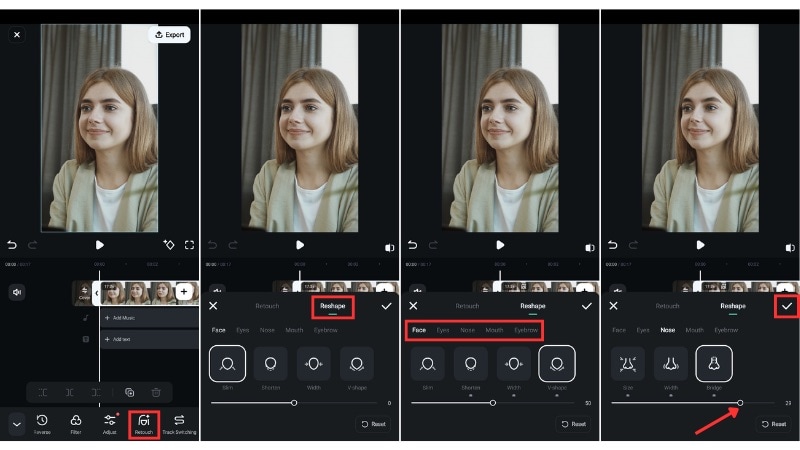
Task: Toggle compare icon on the slider-50 panel screen
Action: coord(590,248)
